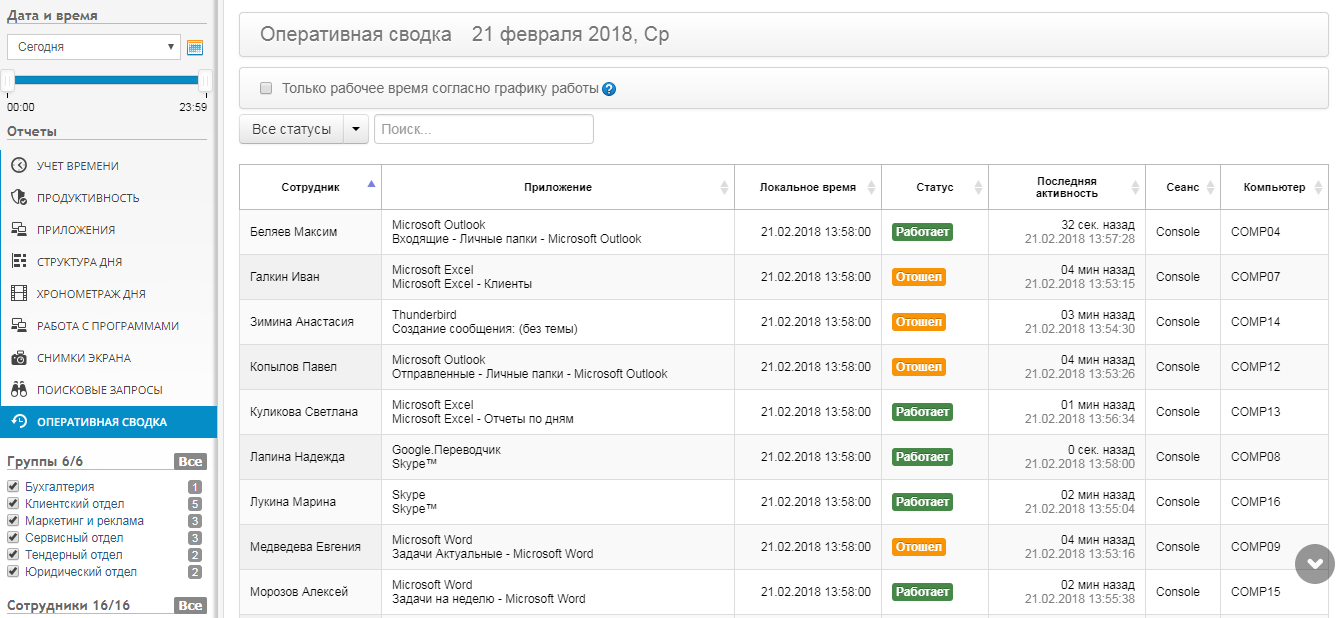Viewport: 1339px width, 618px height.
Task: Uncheck the Маркетинг и реклама checkbox
Action: click(13, 521)
